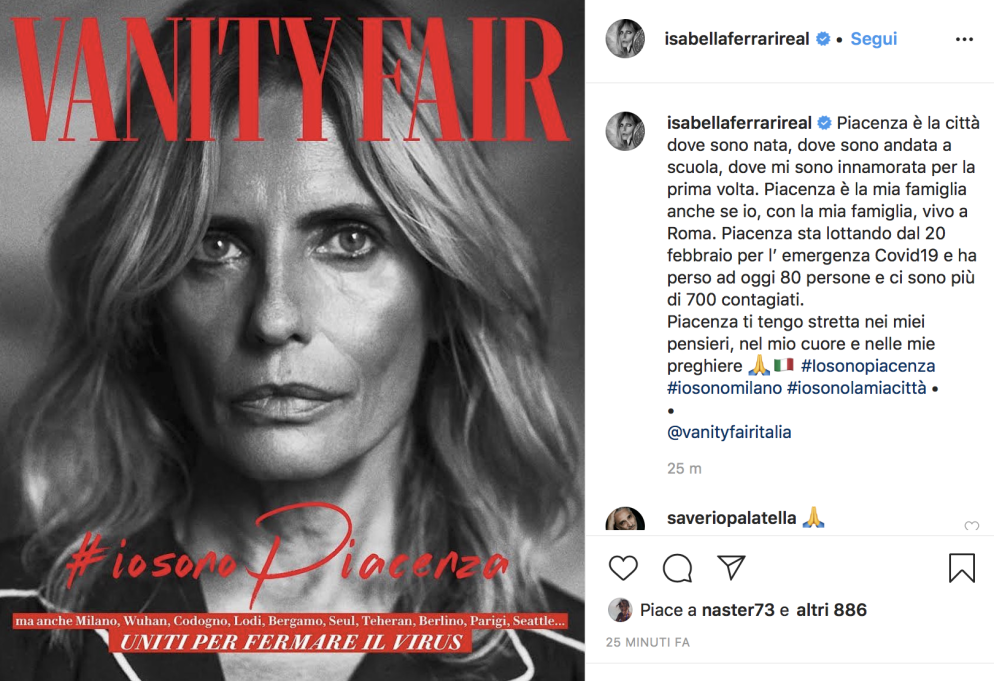This screenshot has width=994, height=681.
Task: Open the #Iosonopiacenza hashtag
Action: (x=868, y=366)
